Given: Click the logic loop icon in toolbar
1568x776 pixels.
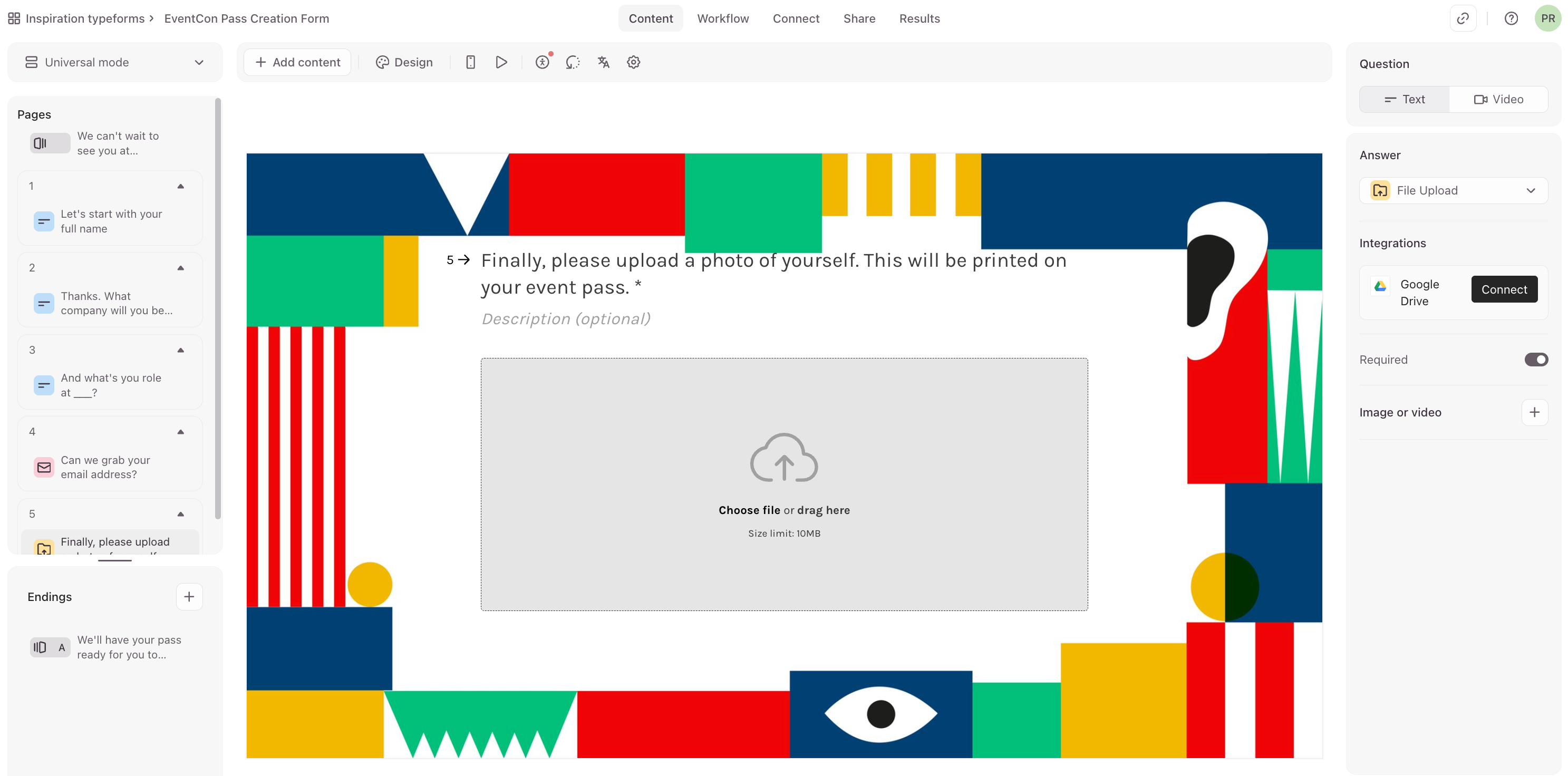Looking at the screenshot, I should click(572, 62).
